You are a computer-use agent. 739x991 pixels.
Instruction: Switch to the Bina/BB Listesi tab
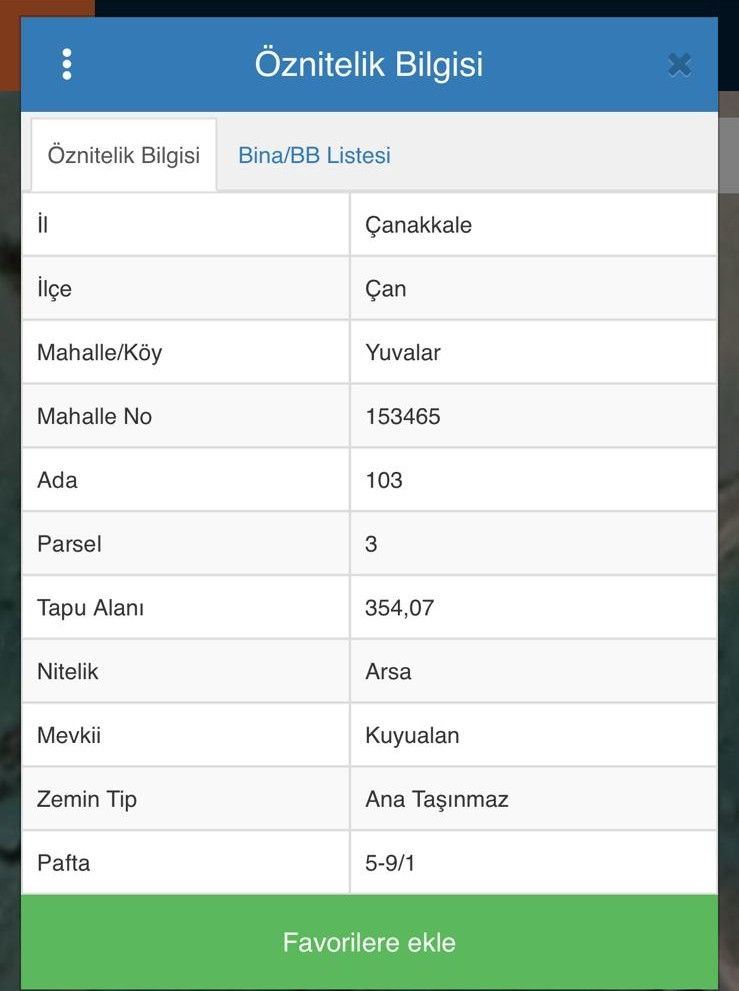click(x=314, y=155)
